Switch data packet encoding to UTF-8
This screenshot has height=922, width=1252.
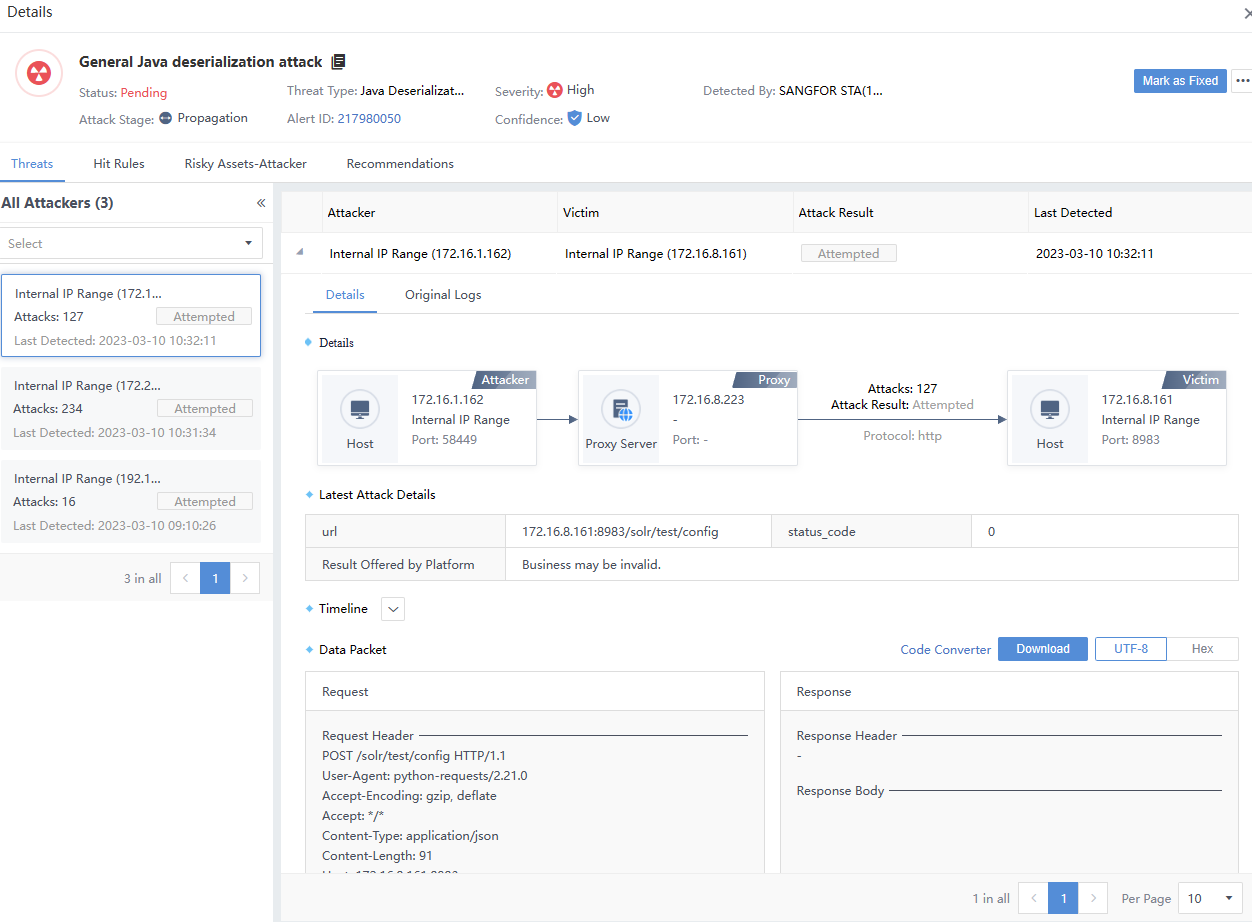[1130, 649]
